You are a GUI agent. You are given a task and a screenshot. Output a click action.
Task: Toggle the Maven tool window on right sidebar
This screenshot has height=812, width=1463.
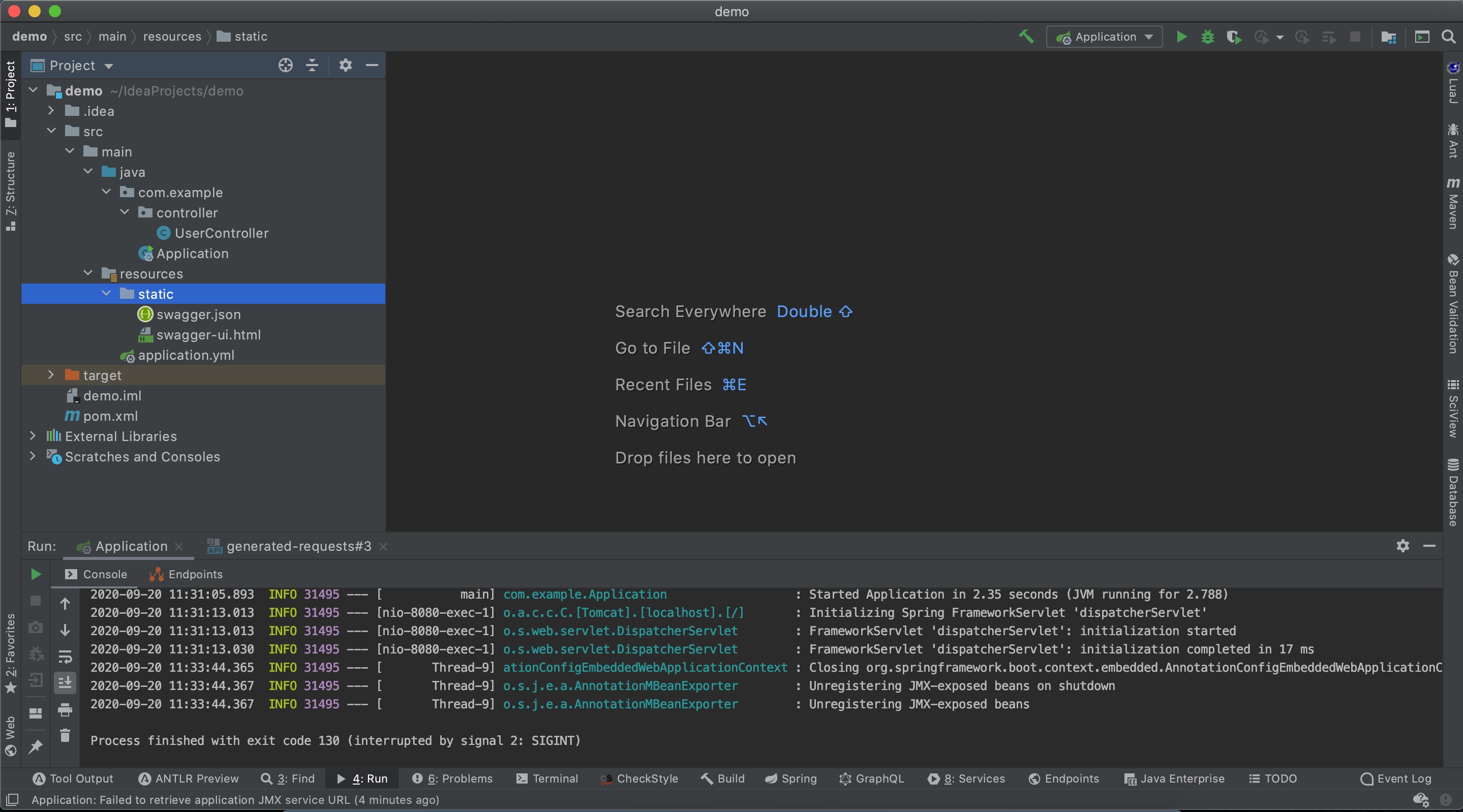[x=1453, y=203]
